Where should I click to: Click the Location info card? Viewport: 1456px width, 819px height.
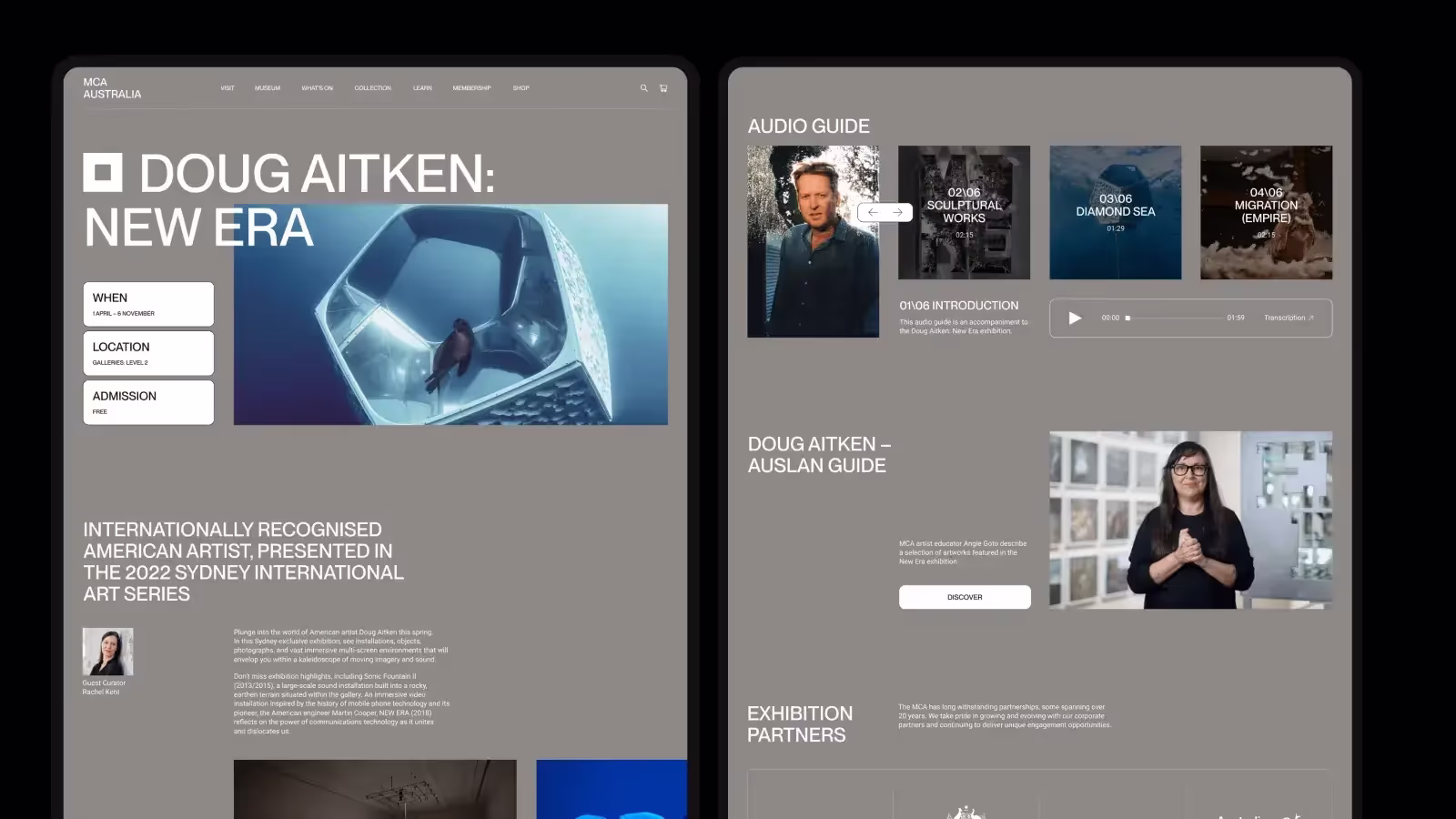click(x=148, y=353)
